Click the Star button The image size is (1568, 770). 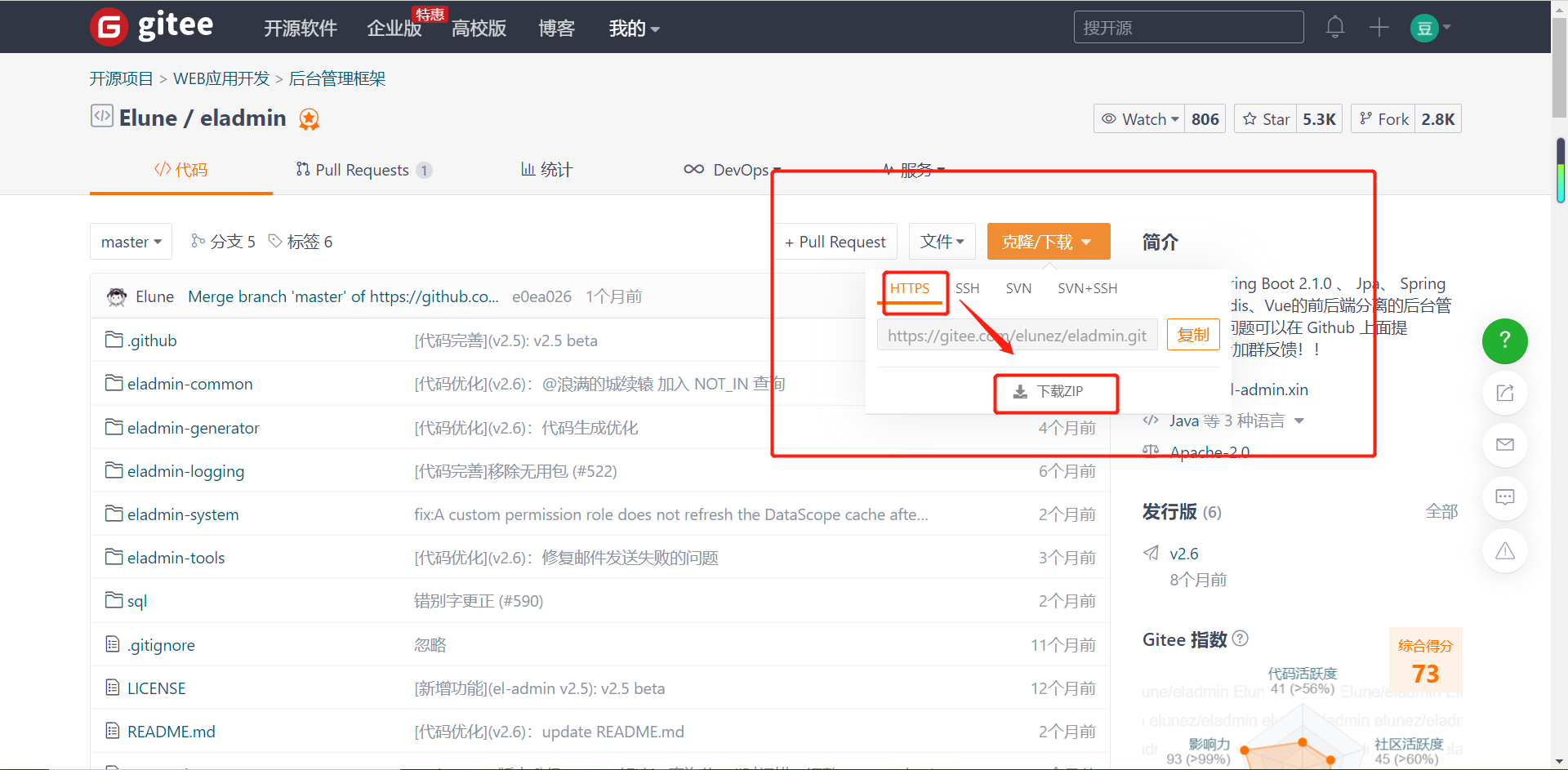1266,119
